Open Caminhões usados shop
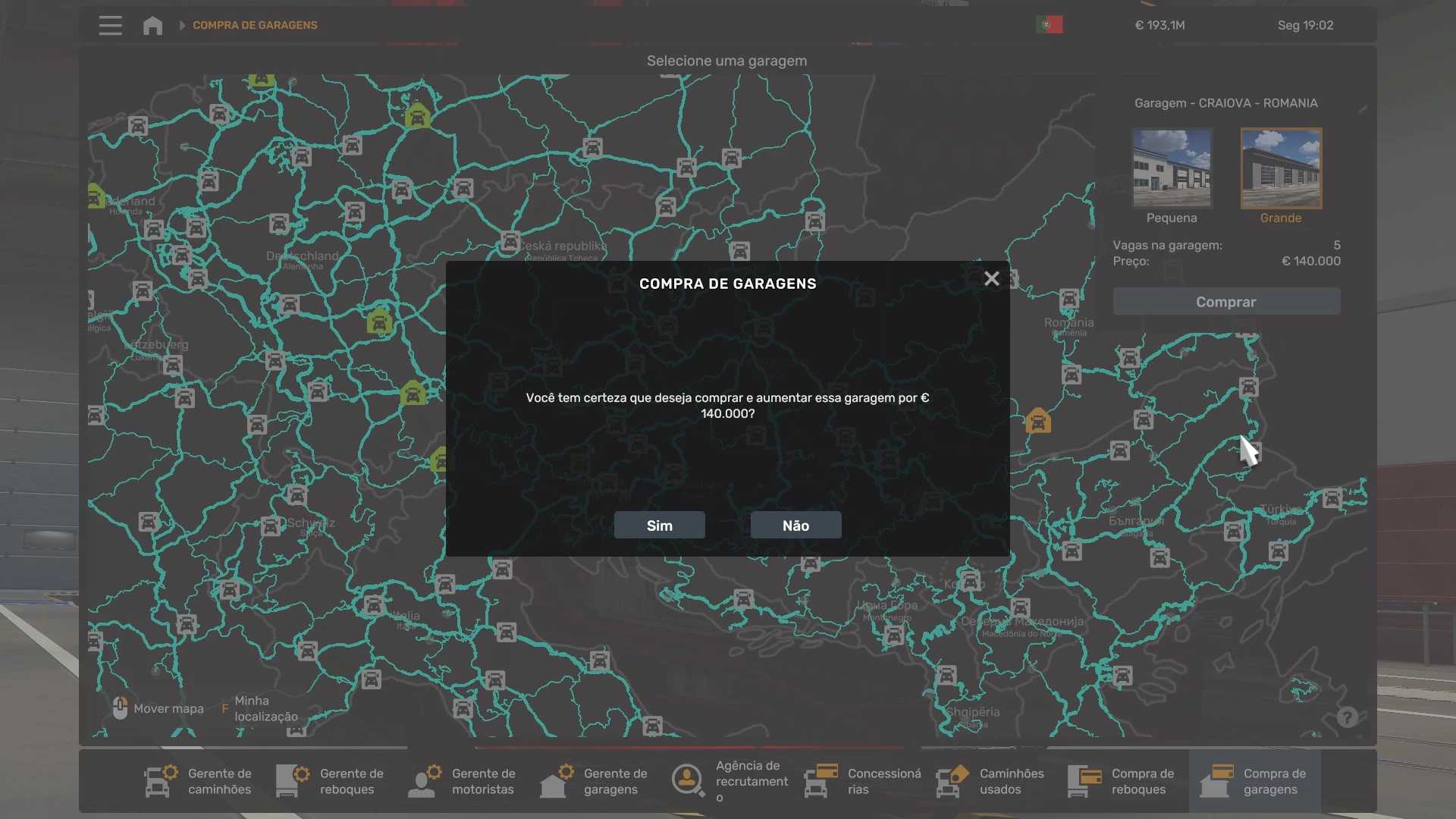The image size is (1456, 819). (992, 781)
